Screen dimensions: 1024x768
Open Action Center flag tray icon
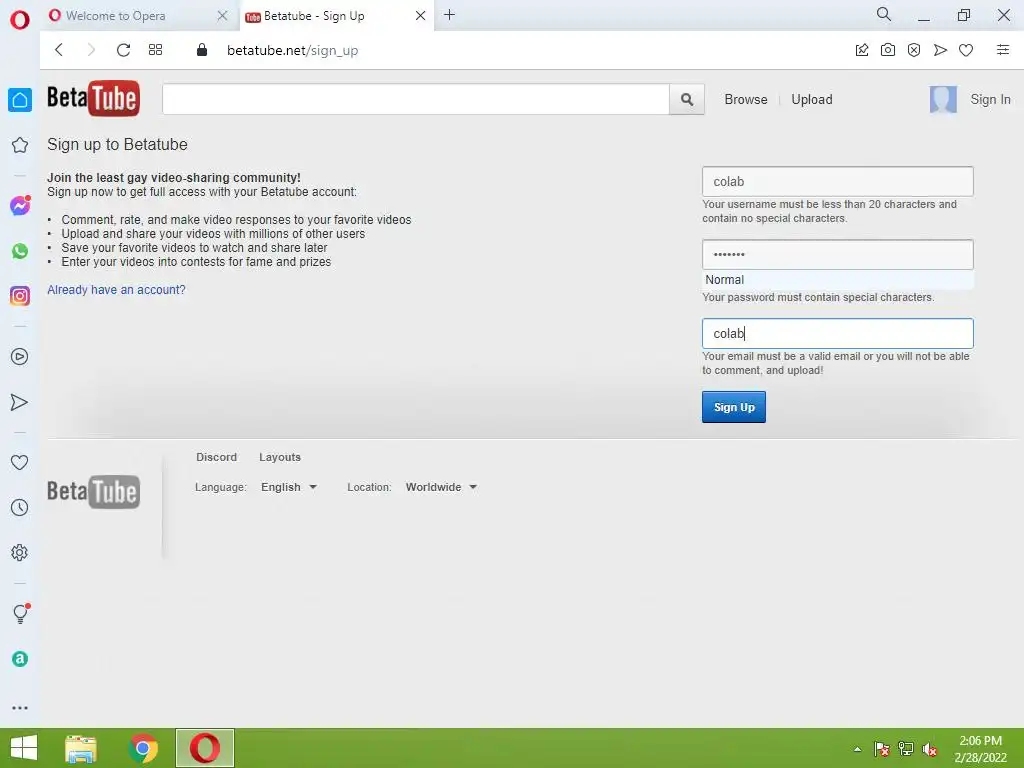[x=882, y=749]
